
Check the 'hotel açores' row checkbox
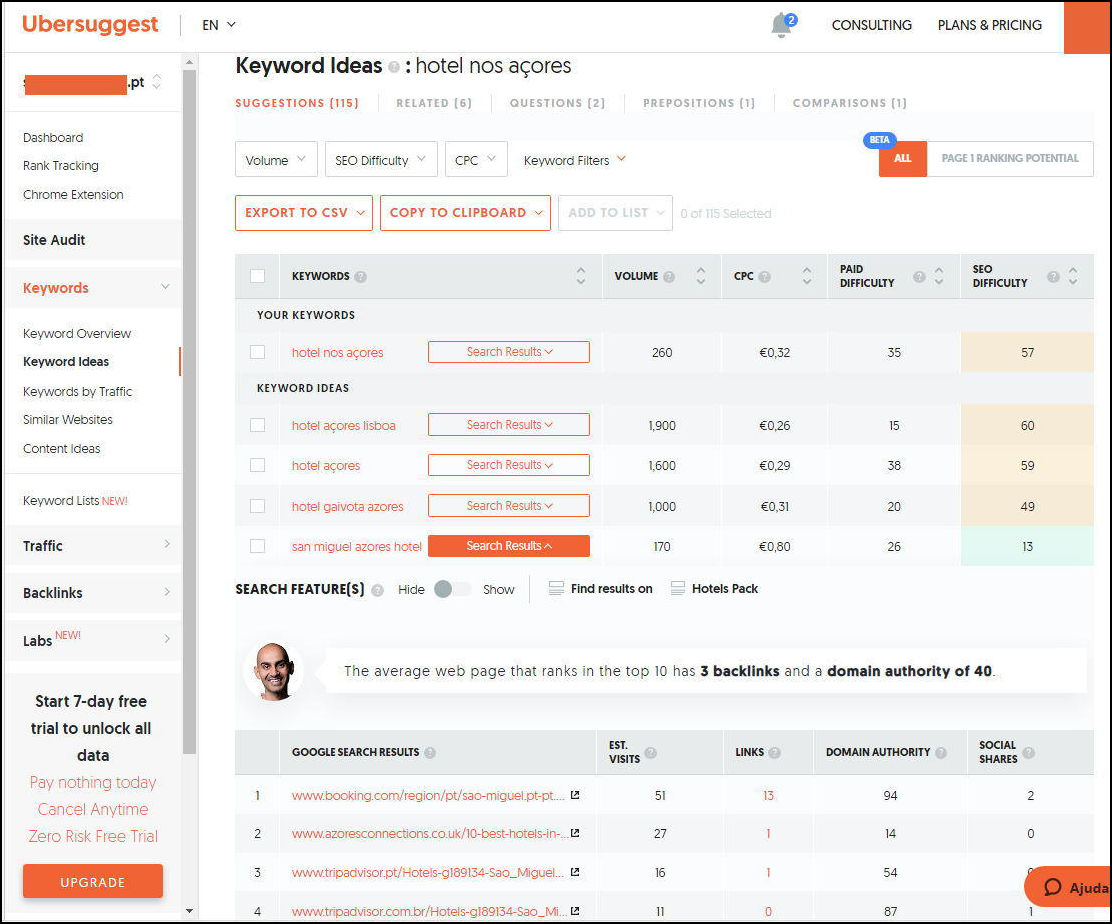(x=257, y=465)
